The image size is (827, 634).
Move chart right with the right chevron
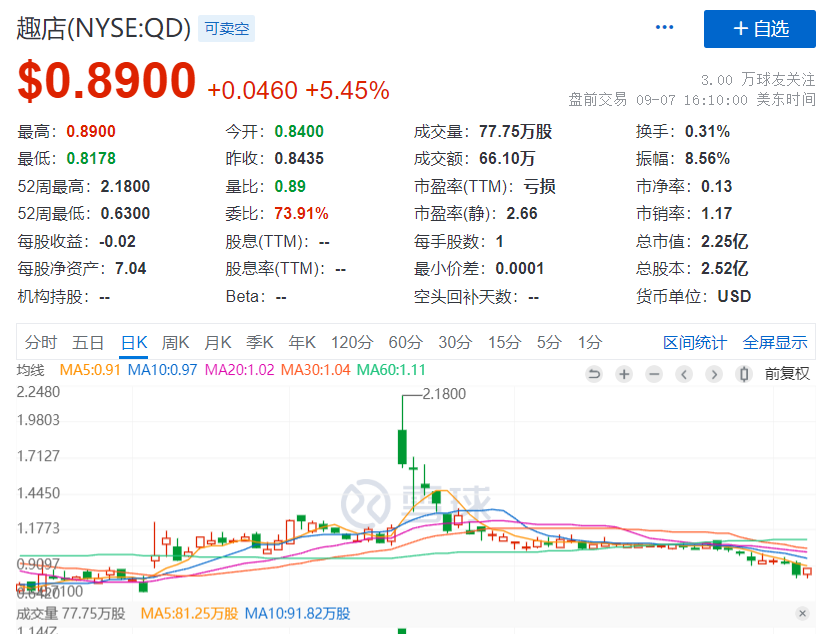714,374
